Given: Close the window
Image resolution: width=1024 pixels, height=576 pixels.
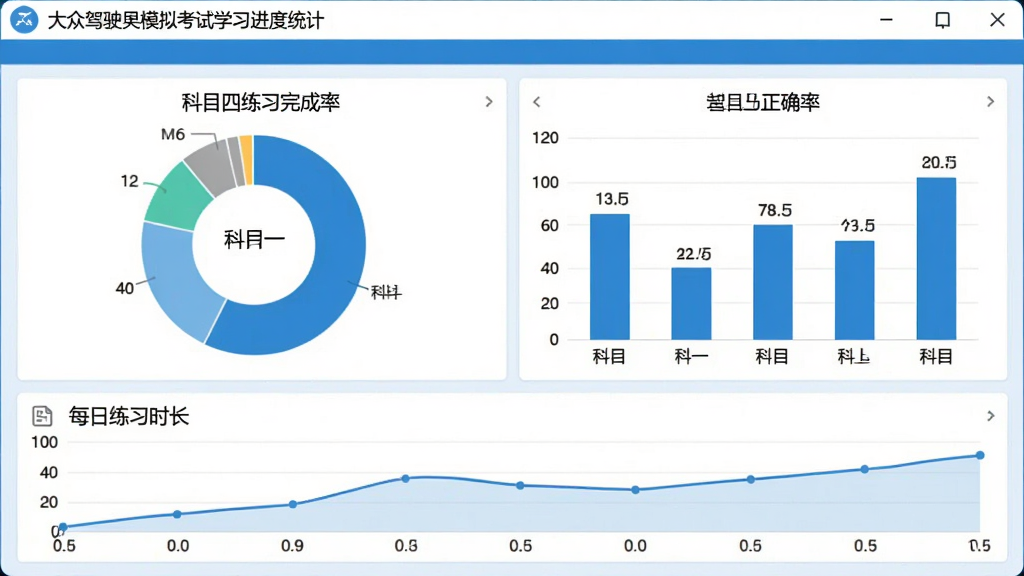Looking at the screenshot, I should point(997,20).
